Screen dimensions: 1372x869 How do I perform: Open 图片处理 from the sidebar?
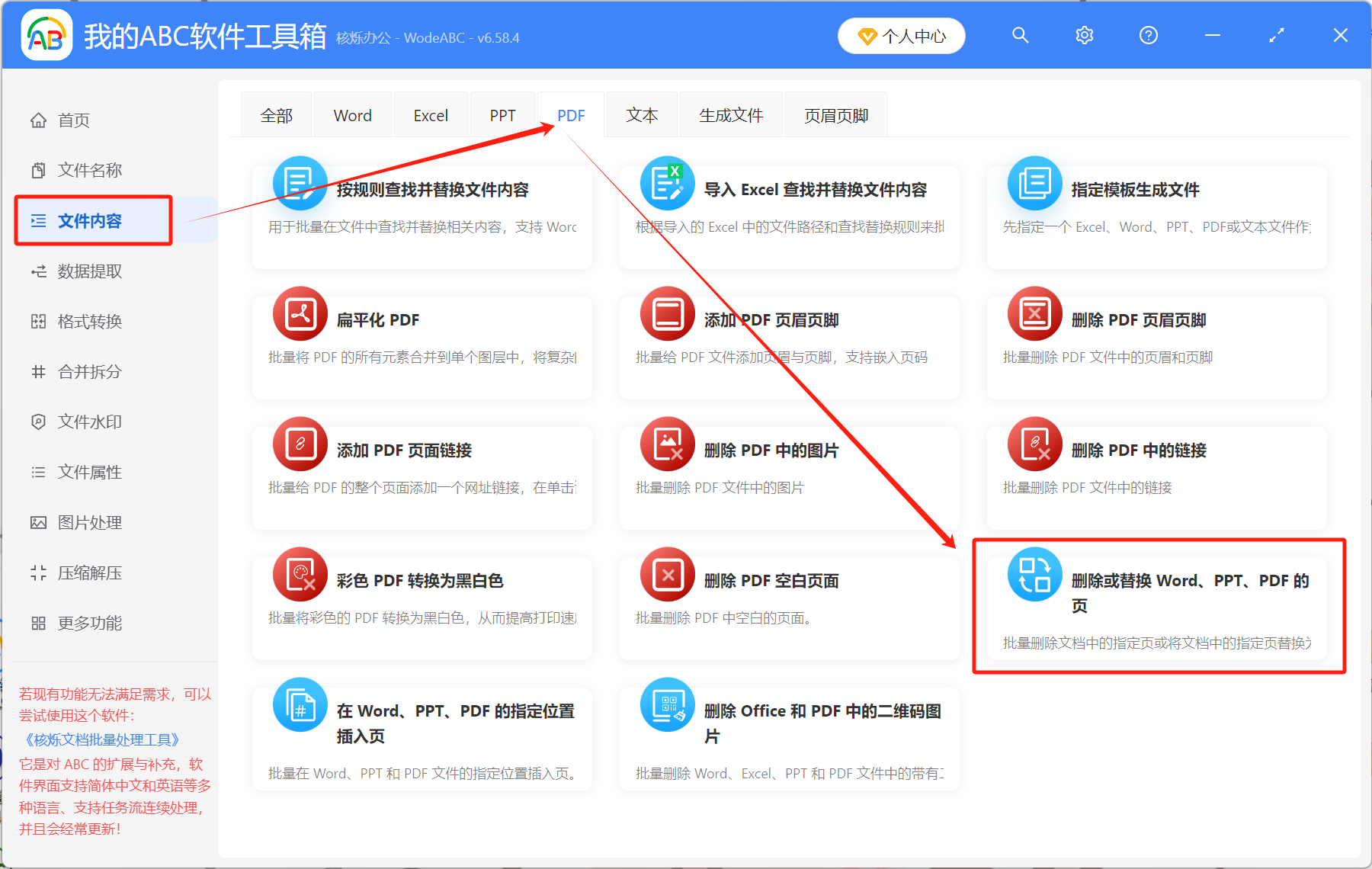tap(88, 522)
